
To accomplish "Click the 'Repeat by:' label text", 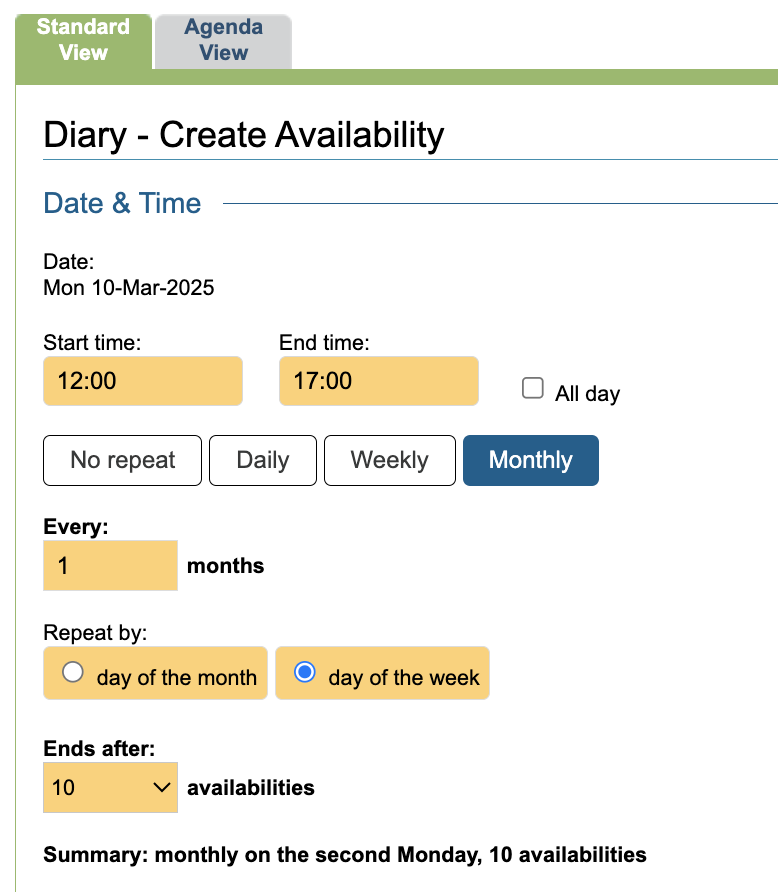I will (95, 632).
